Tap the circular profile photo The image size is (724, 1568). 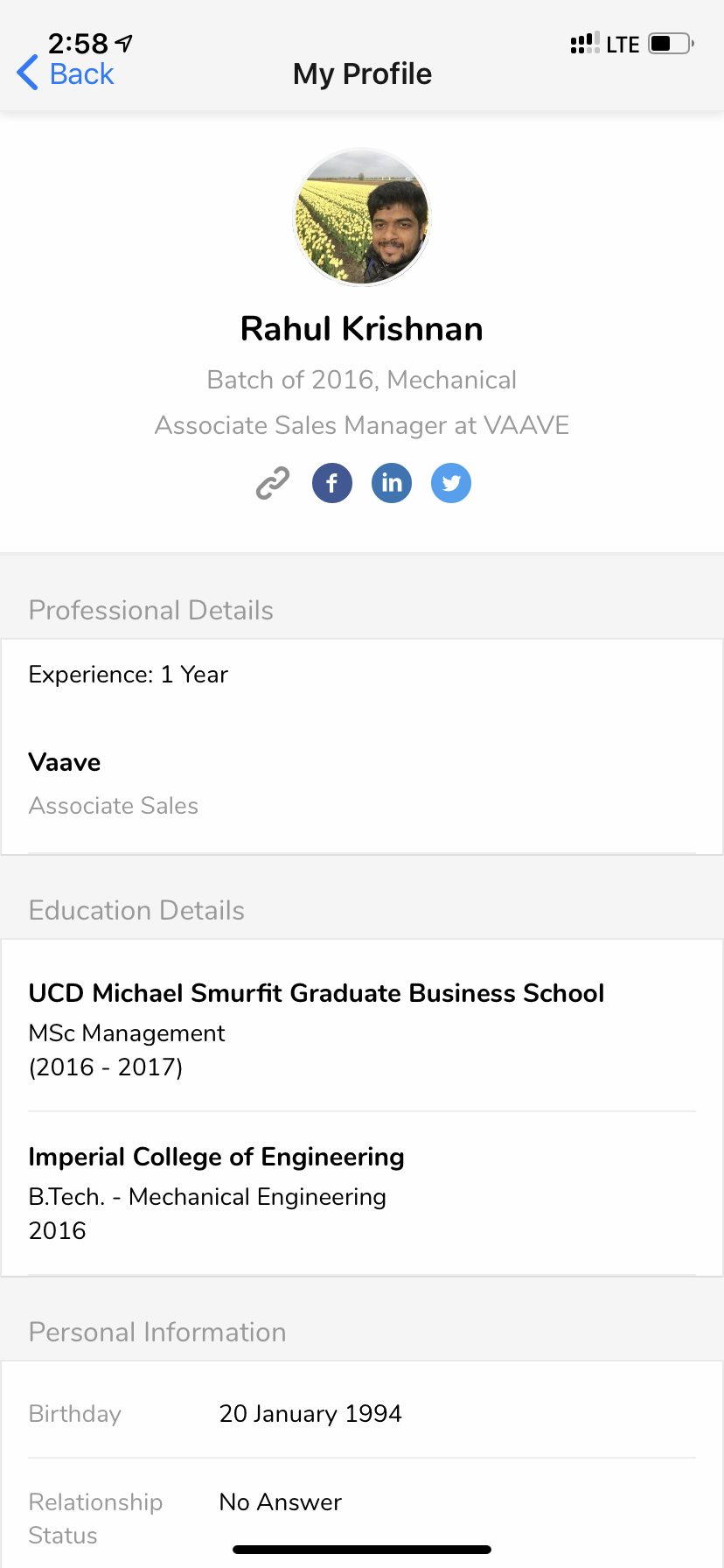click(362, 217)
